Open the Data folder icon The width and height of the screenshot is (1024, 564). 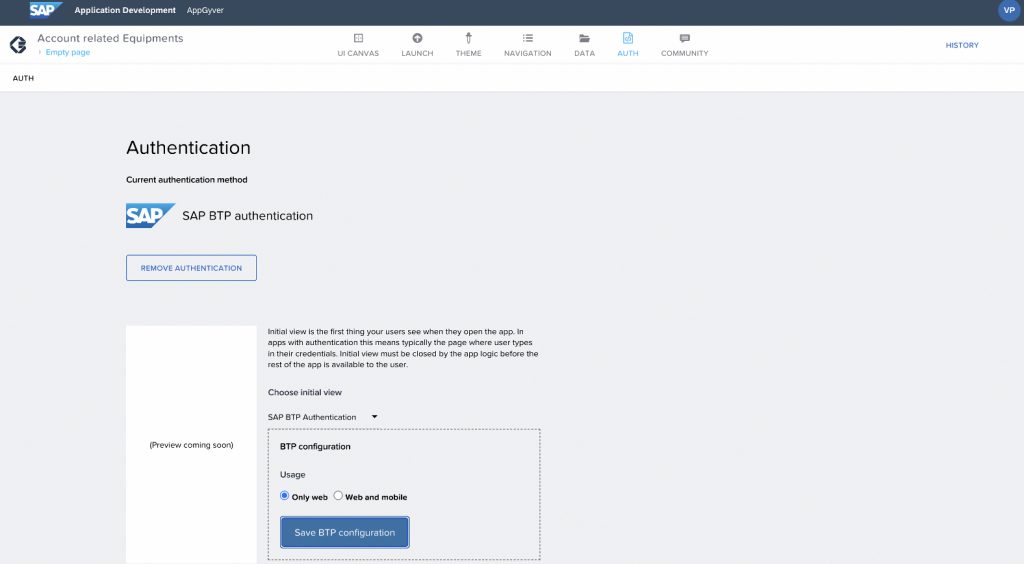pos(584,39)
